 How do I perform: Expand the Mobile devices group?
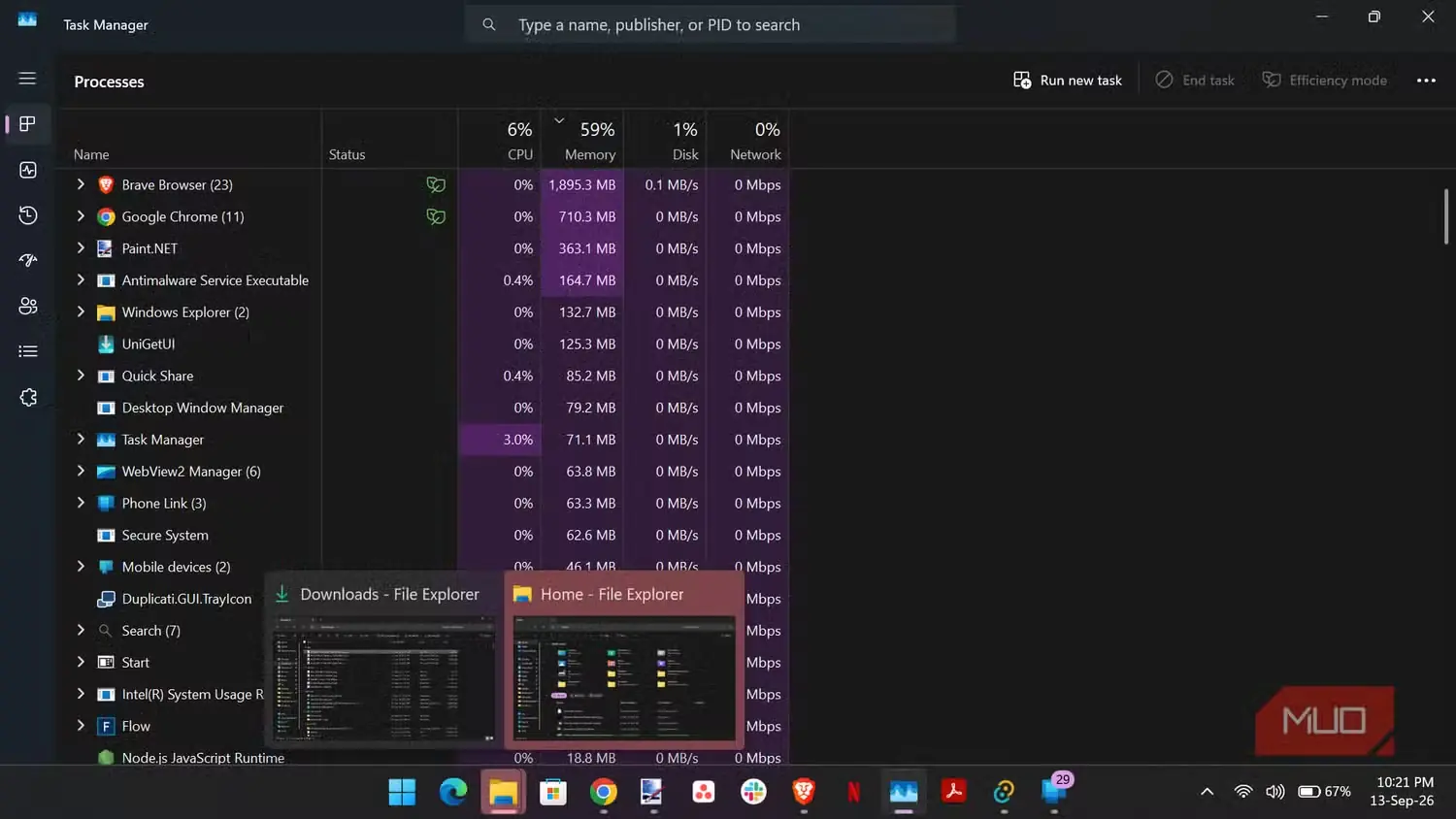tap(81, 567)
